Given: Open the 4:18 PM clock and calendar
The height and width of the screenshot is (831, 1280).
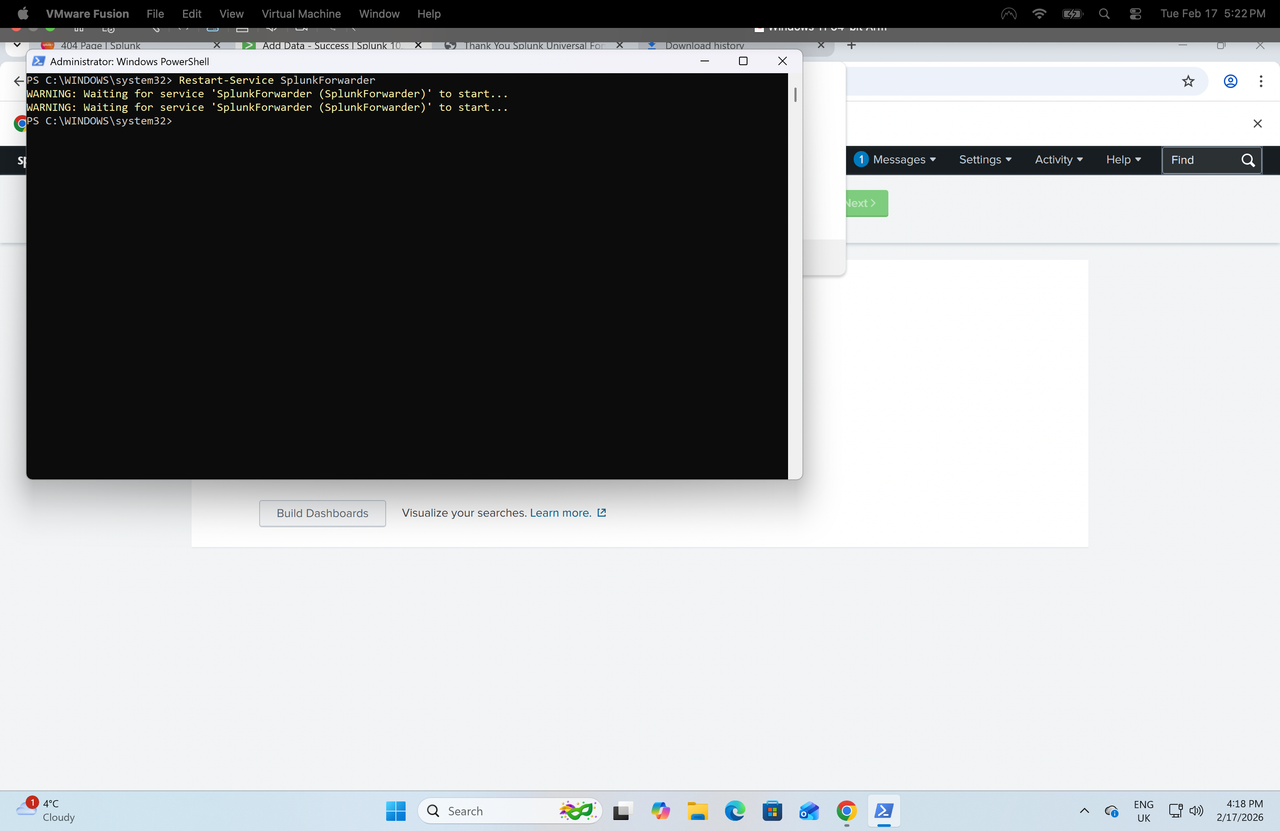Looking at the screenshot, I should [1239, 811].
